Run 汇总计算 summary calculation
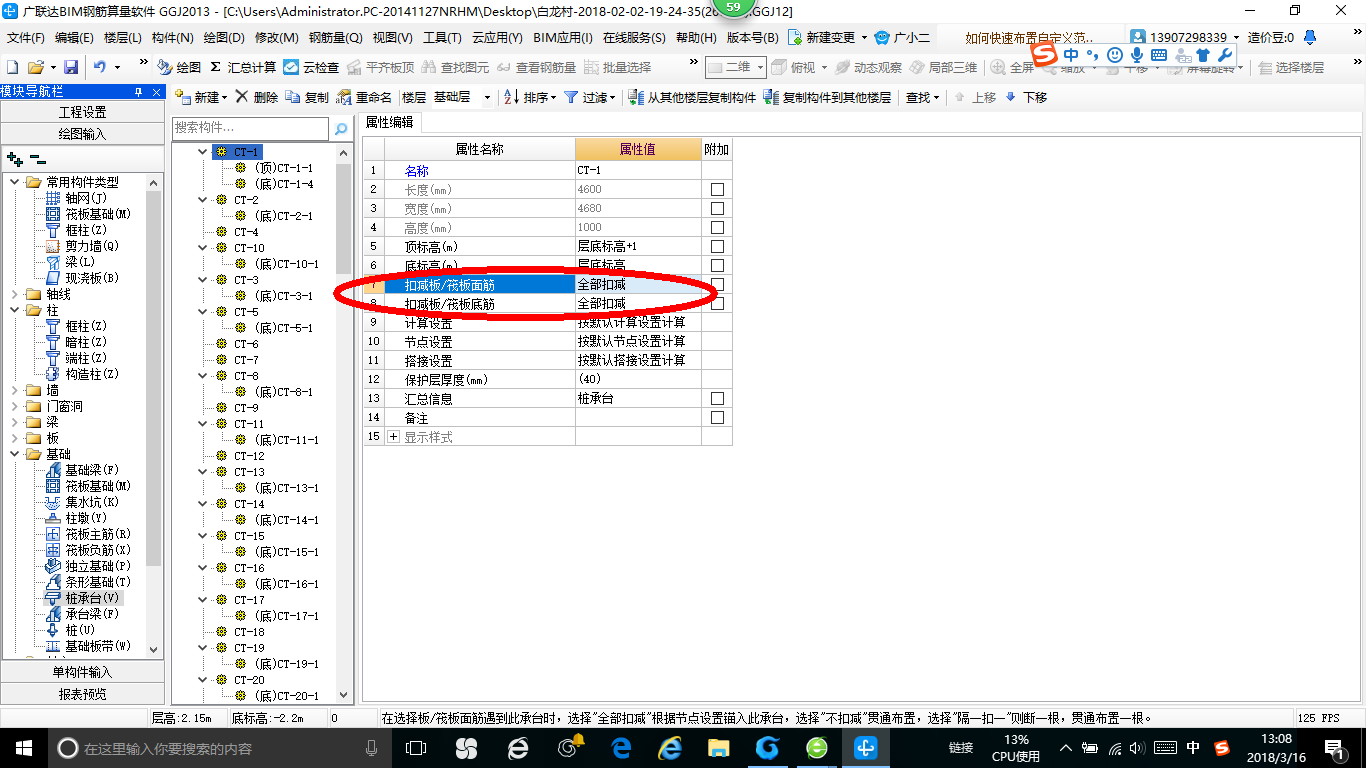 243,67
